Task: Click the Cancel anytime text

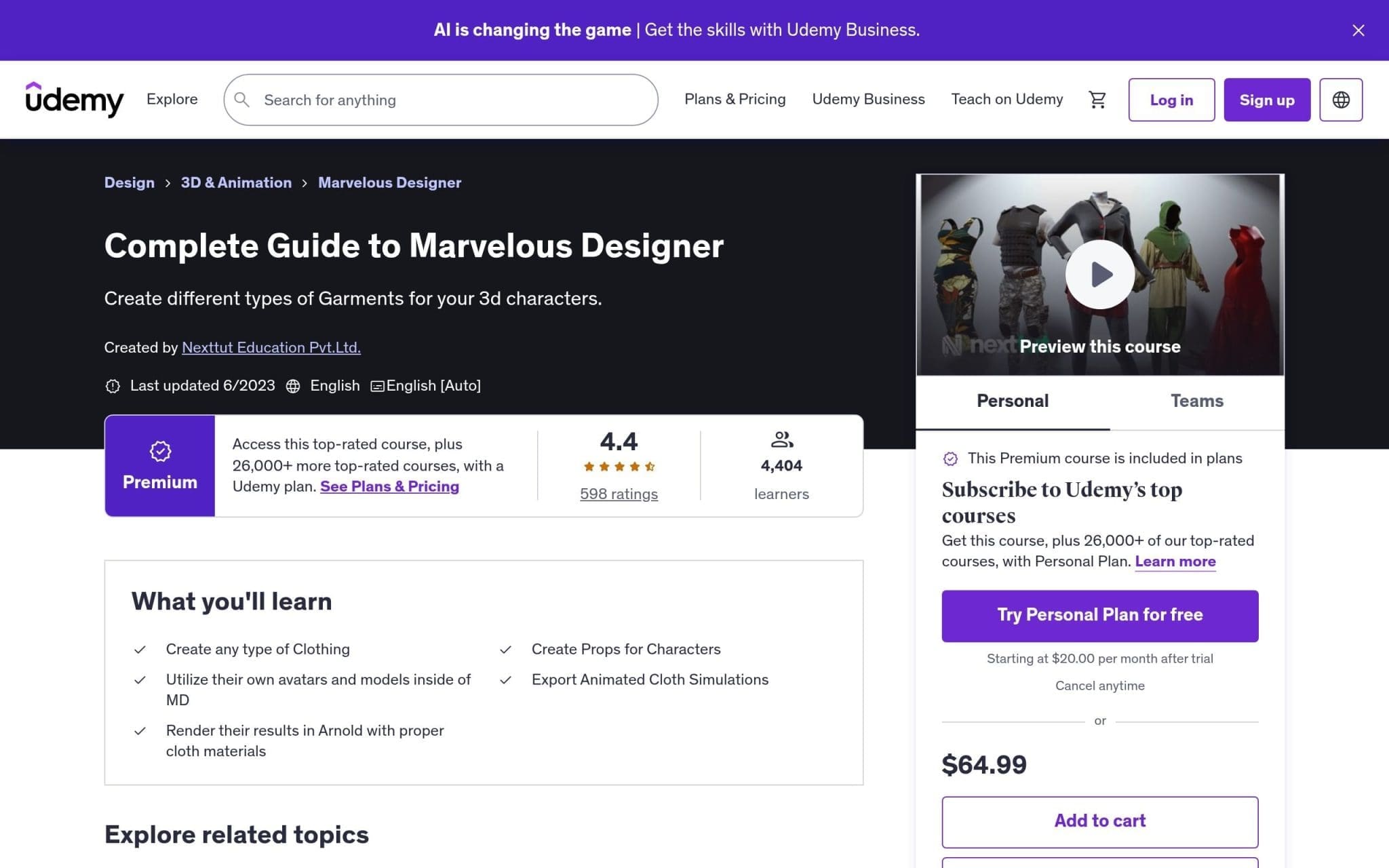Action: (x=1099, y=686)
